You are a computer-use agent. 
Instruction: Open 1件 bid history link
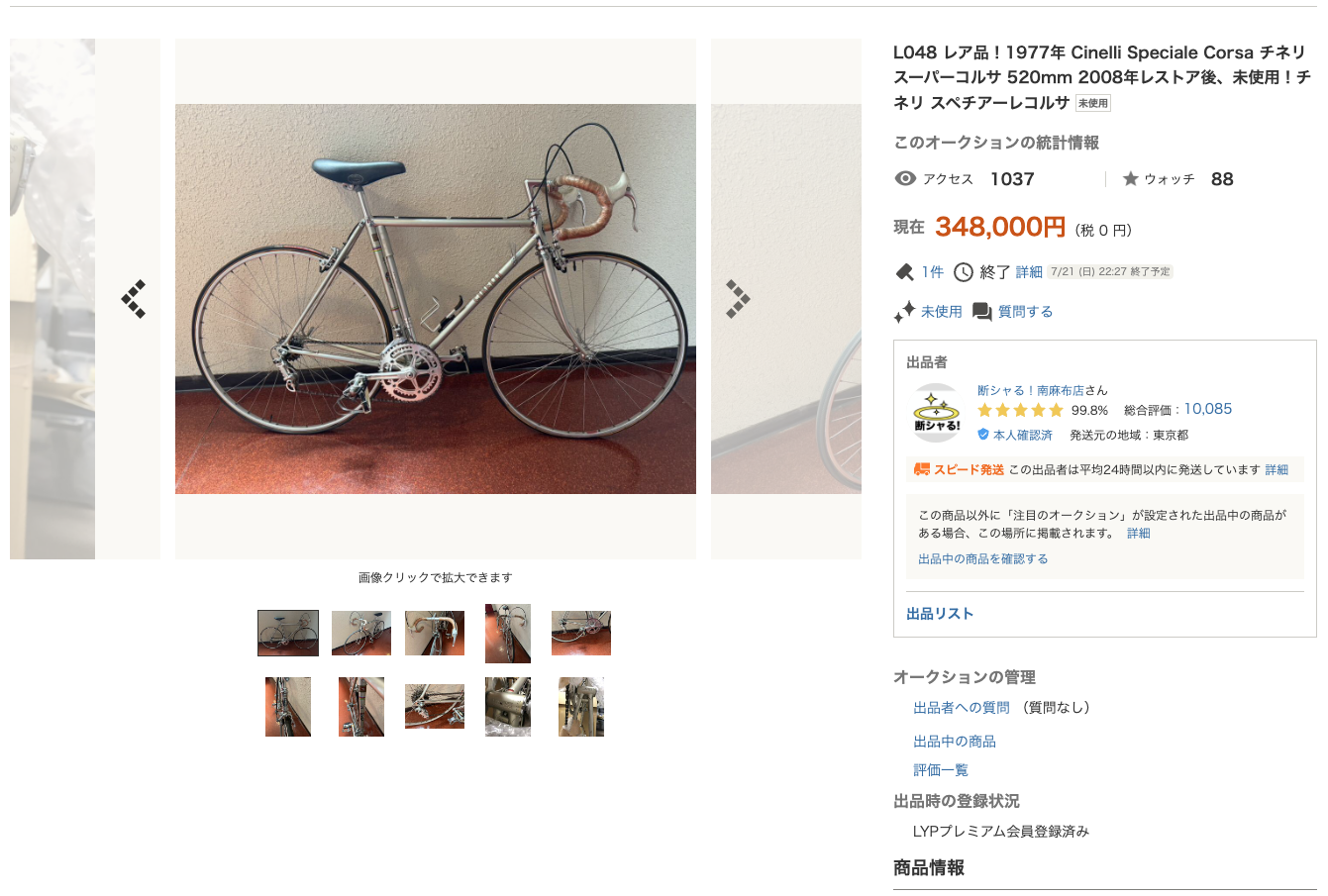point(932,272)
